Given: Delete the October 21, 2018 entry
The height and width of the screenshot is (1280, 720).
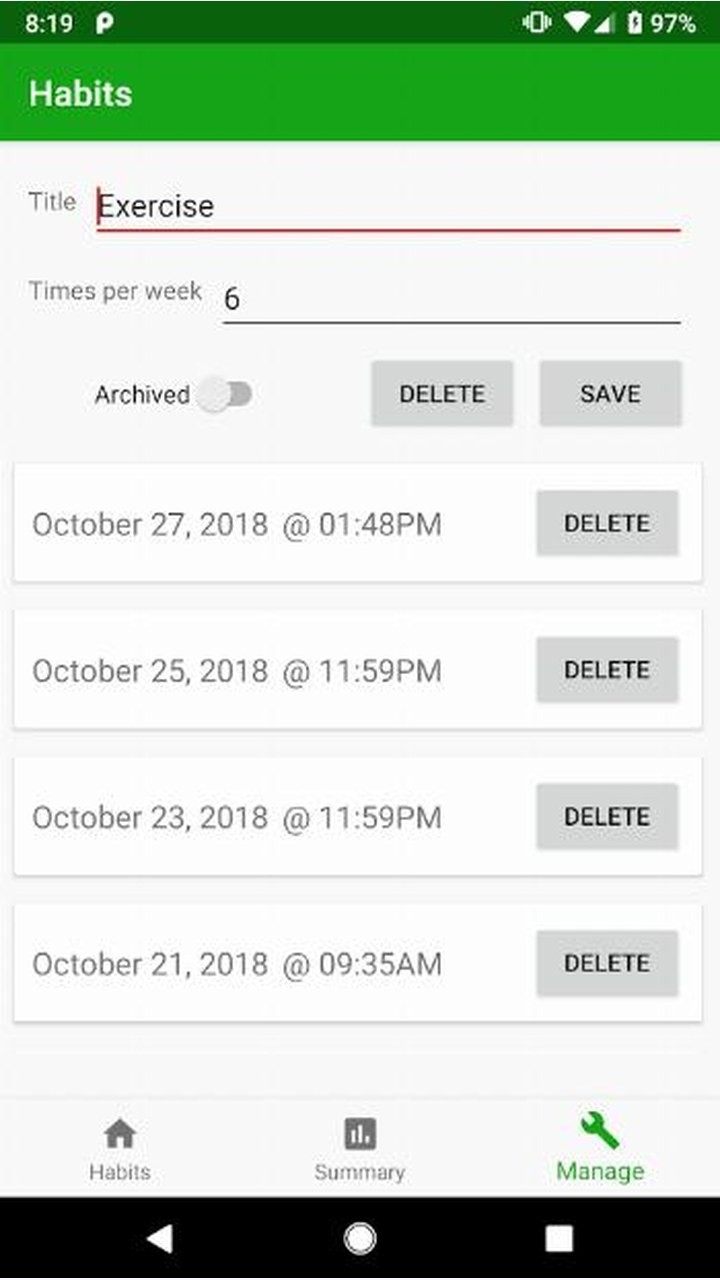Looking at the screenshot, I should [607, 963].
